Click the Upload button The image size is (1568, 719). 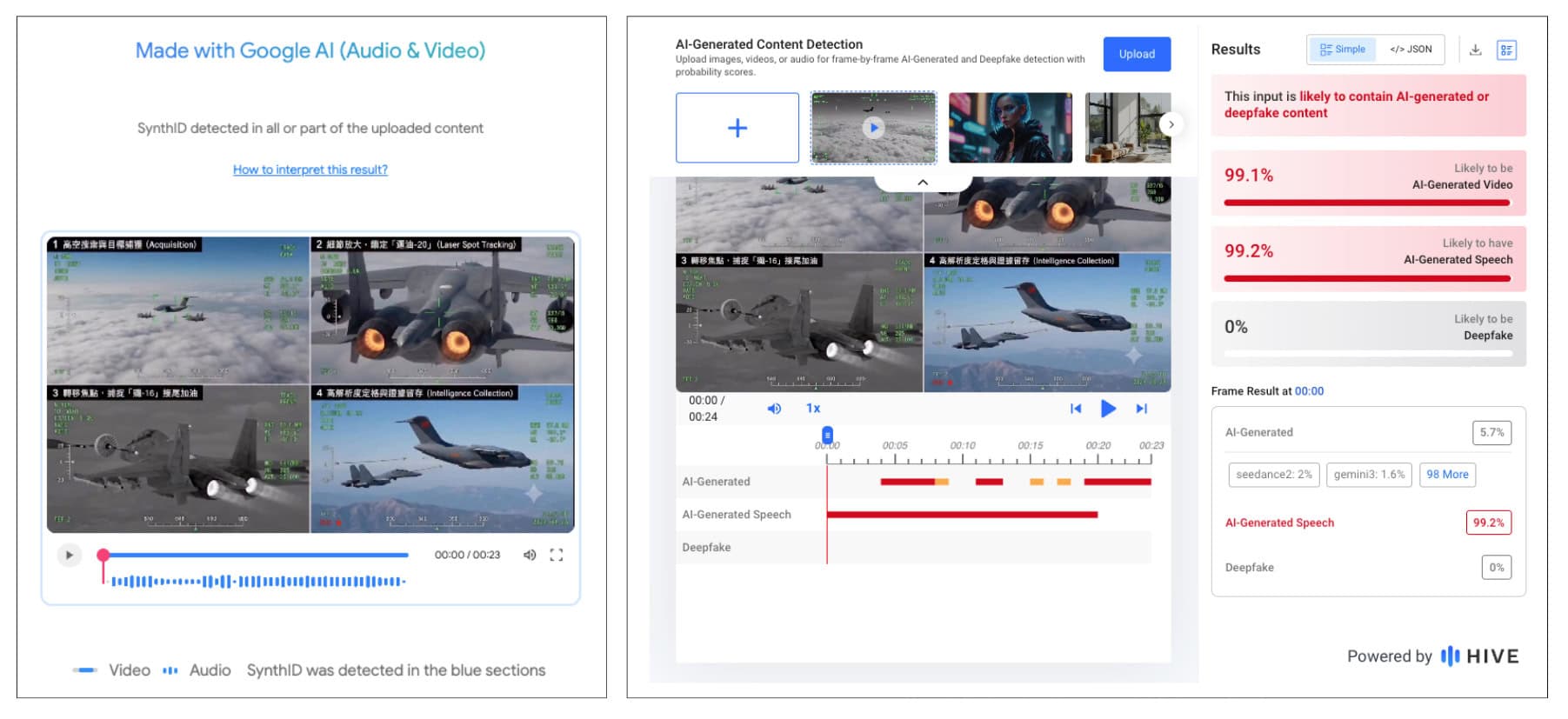pos(1137,54)
